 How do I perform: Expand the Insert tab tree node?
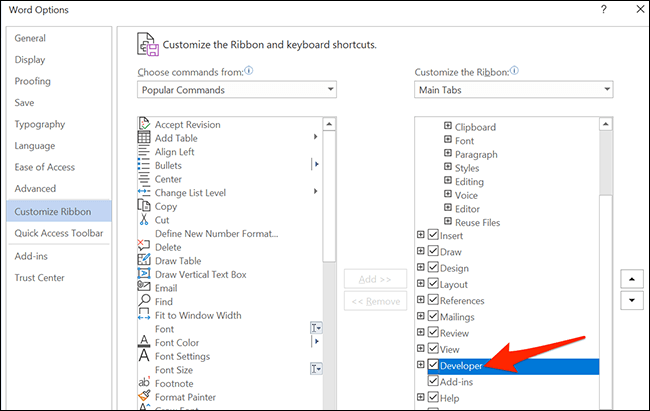420,236
